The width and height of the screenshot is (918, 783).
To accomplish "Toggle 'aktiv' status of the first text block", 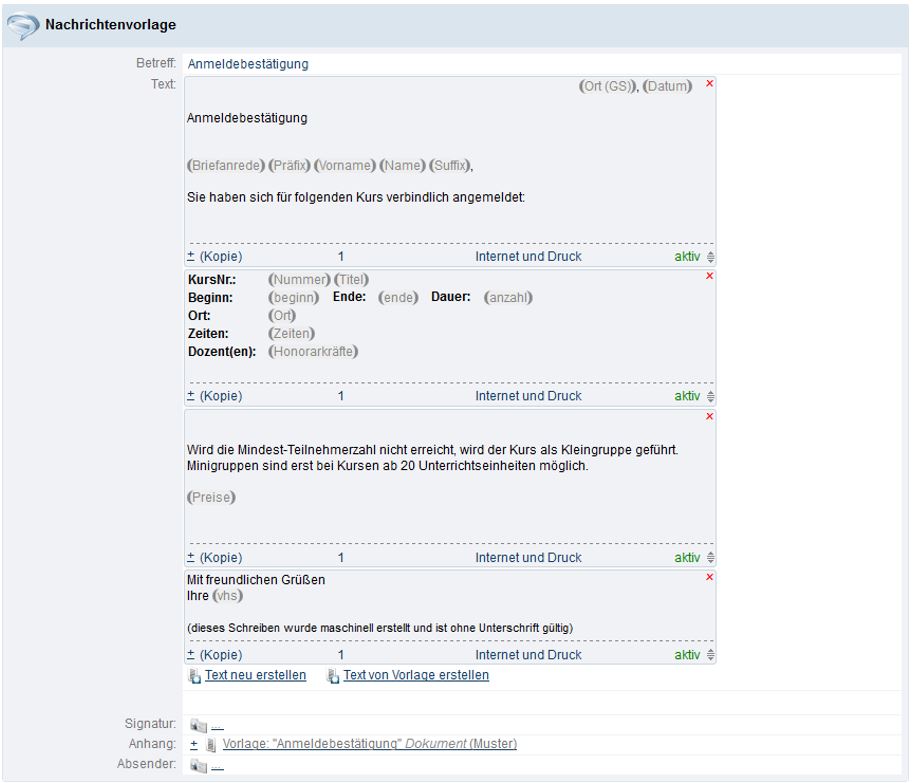I will tap(686, 256).
